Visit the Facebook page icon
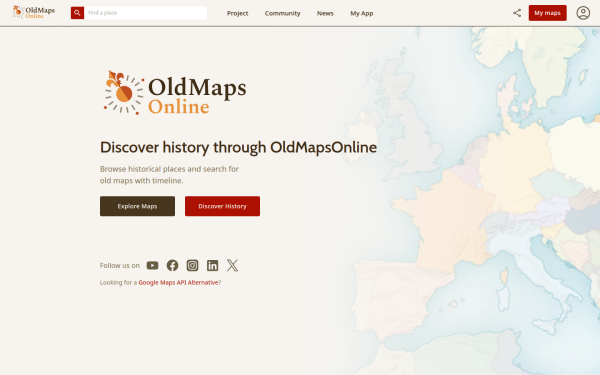600x375 pixels. [172, 265]
